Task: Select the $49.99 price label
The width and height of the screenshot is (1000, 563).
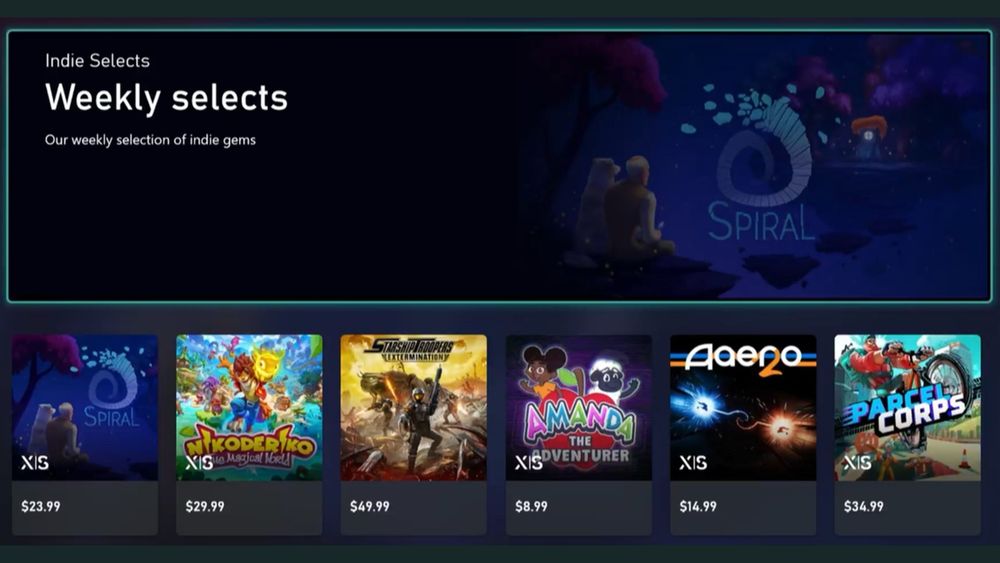Action: click(370, 506)
